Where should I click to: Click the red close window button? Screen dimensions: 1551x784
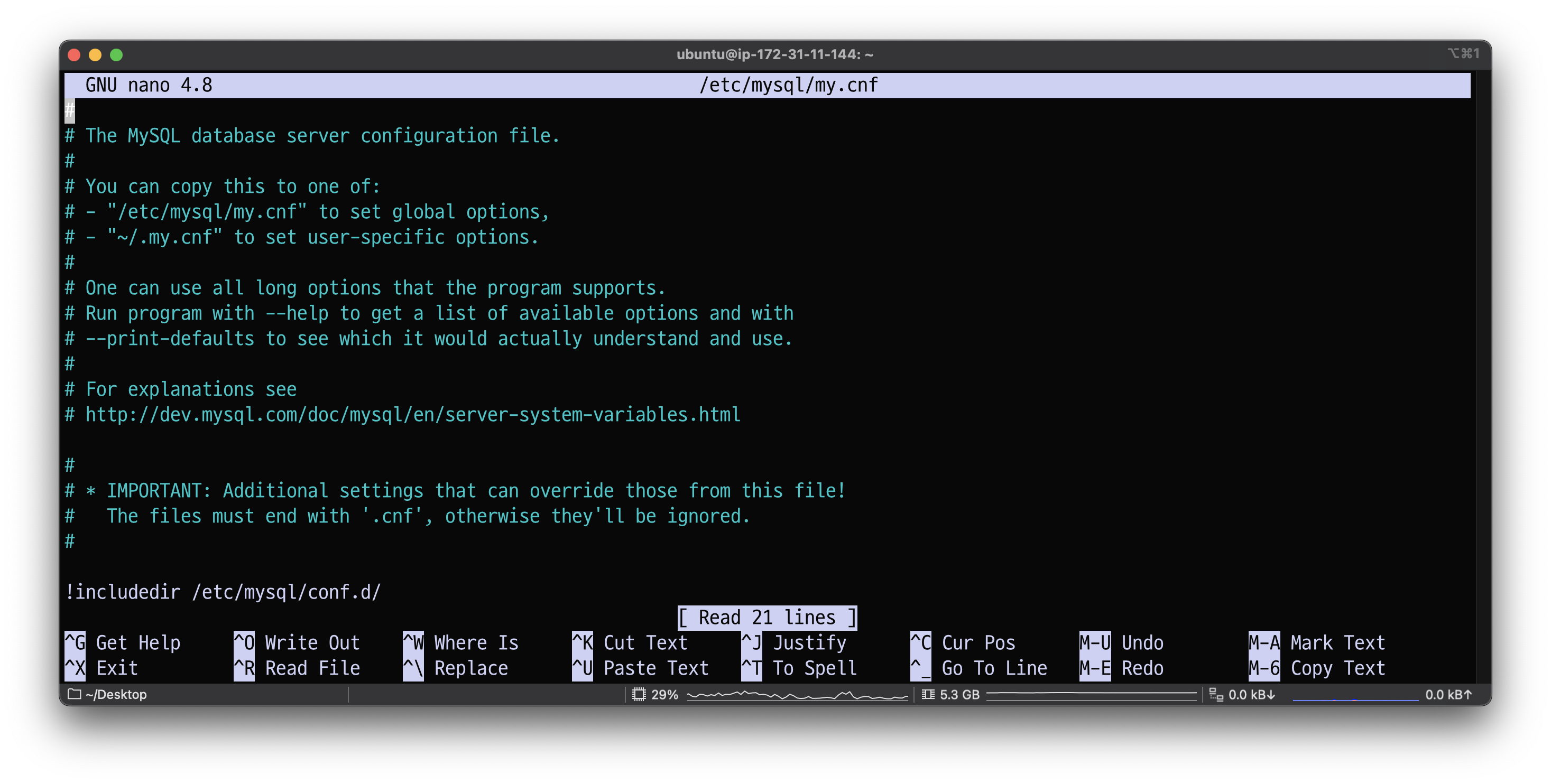(x=74, y=55)
